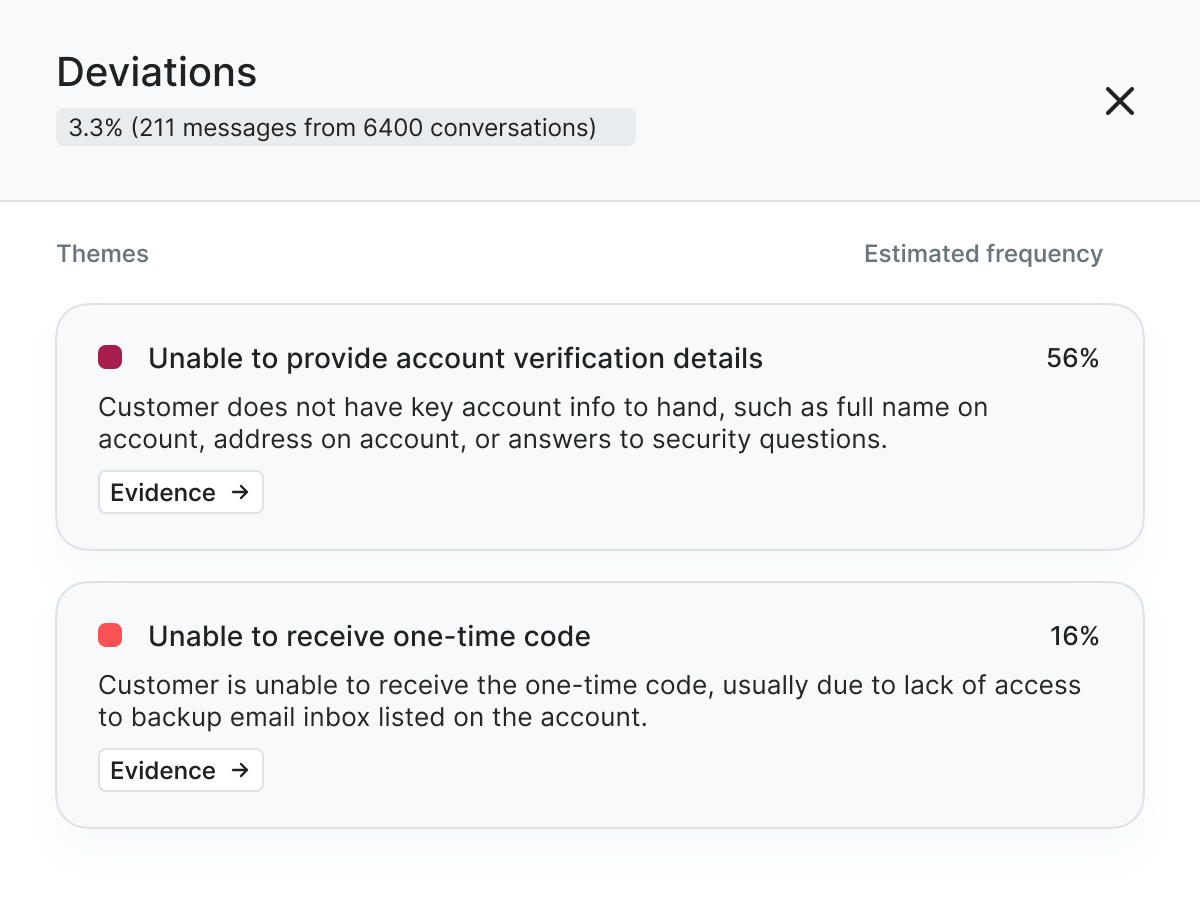Click the arrow icon in the second Evidence button
Image resolution: width=1200 pixels, height=918 pixels.
coord(239,770)
